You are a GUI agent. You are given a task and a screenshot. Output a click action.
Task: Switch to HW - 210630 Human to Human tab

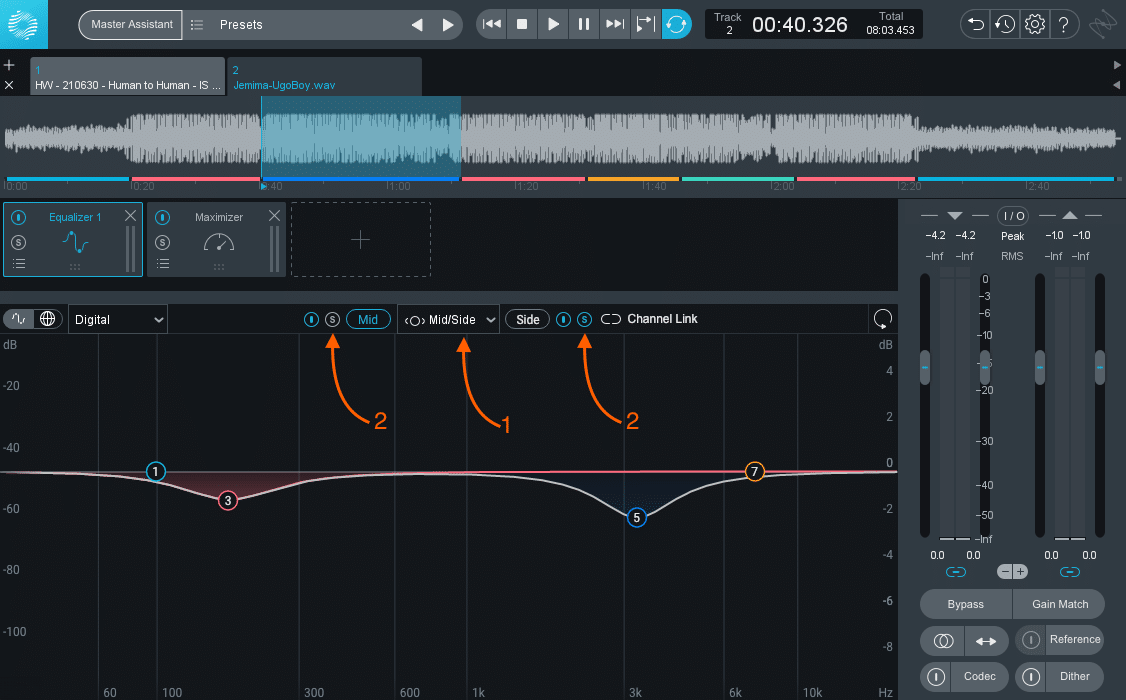pos(127,77)
